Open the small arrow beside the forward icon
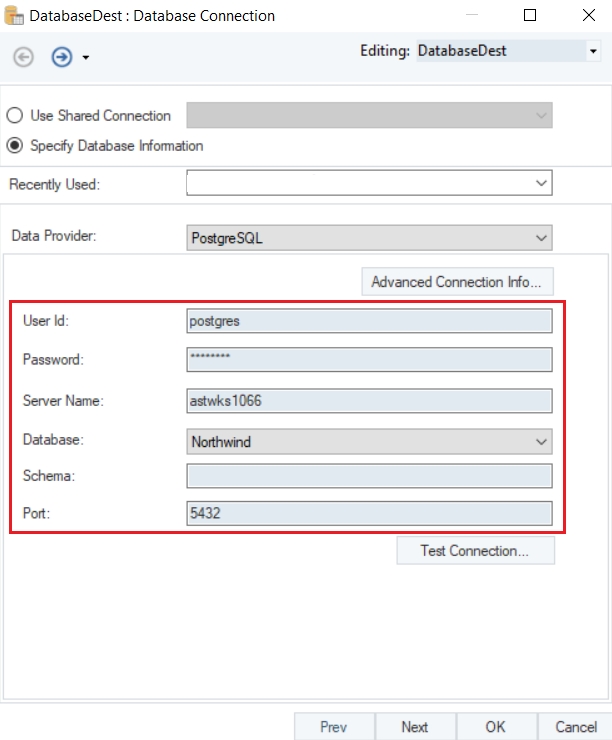Viewport: 612px width, 740px height. [86, 58]
